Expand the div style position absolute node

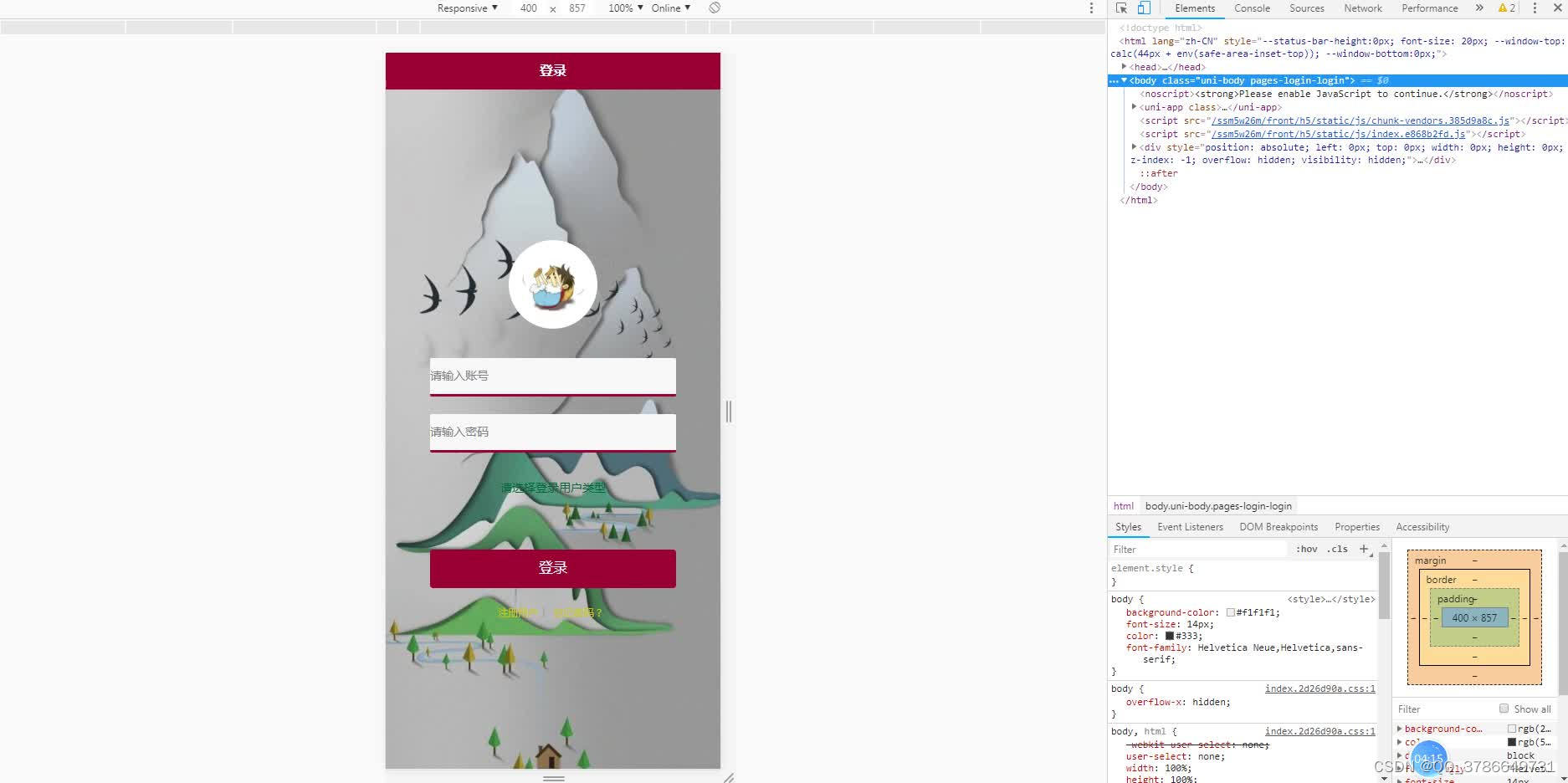[x=1135, y=147]
